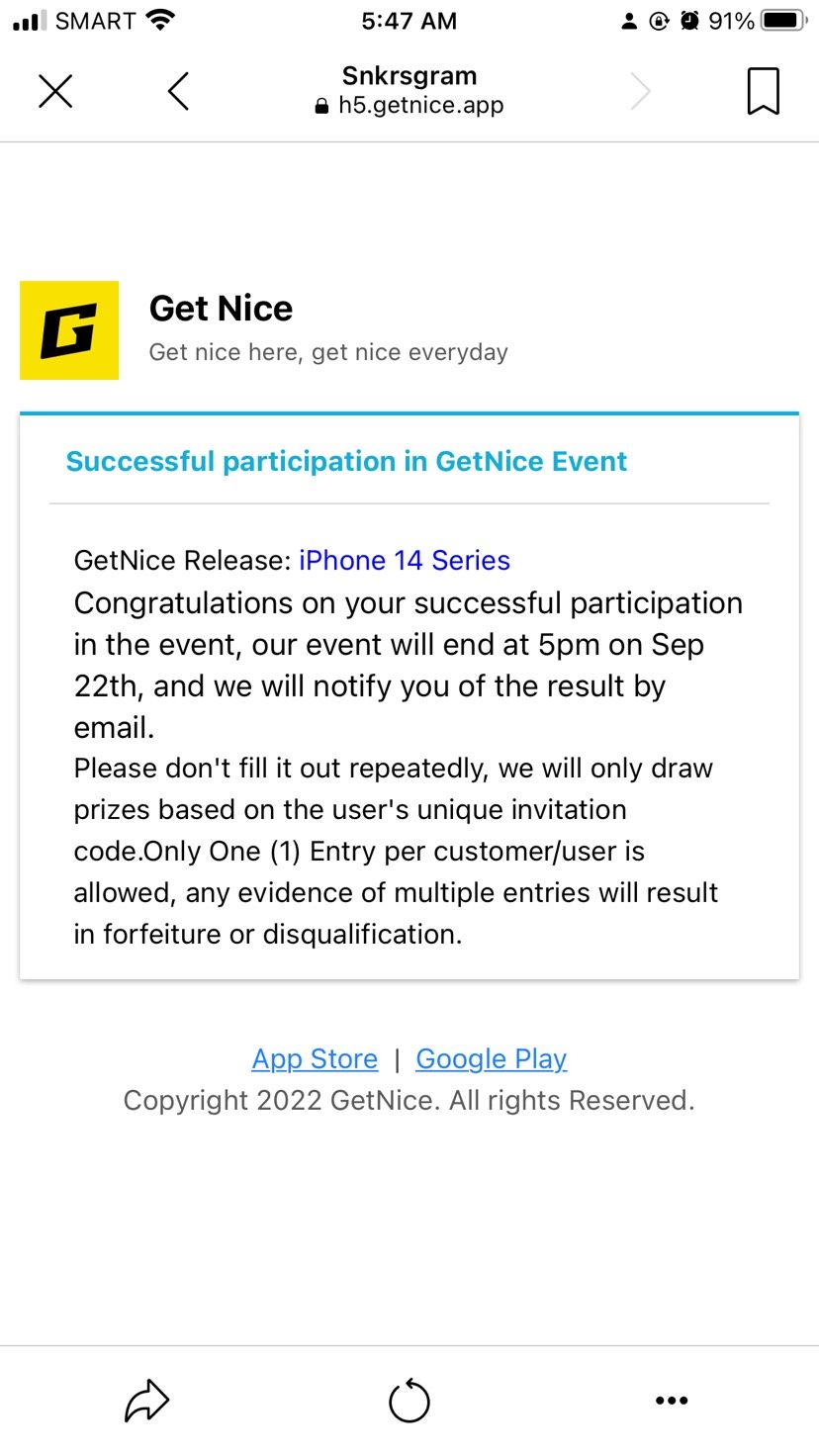The height and width of the screenshot is (1456, 819).
Task: Bookmark this page with the bookmark icon
Action: click(x=763, y=91)
